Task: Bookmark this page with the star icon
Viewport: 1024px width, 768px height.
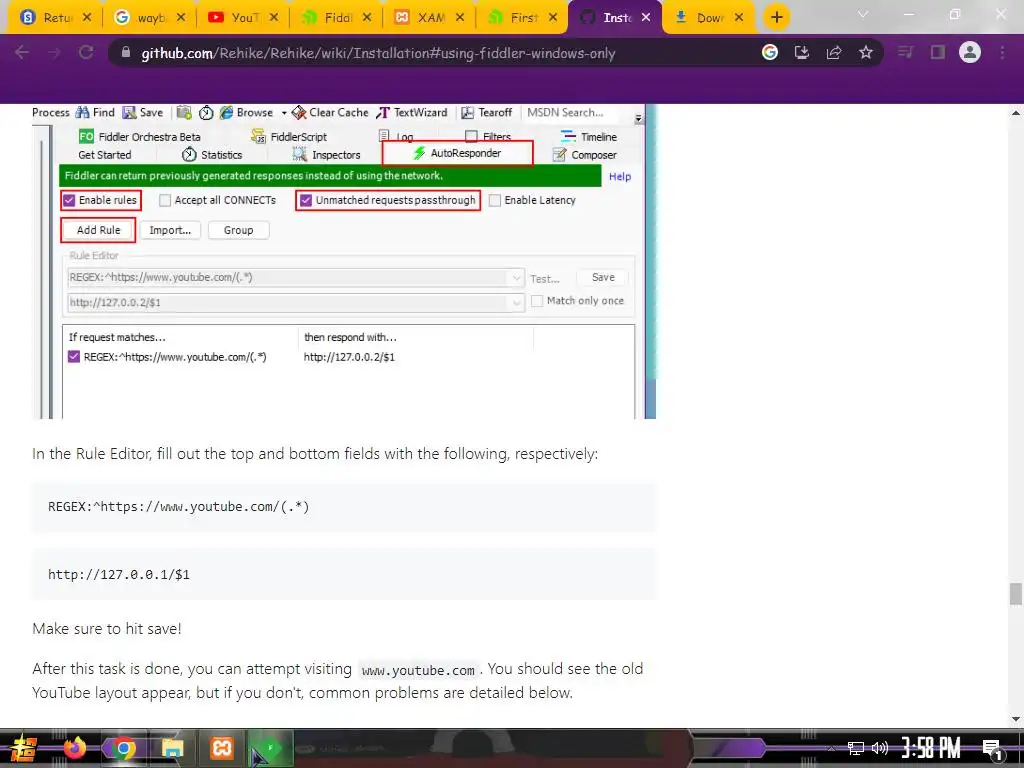Action: tap(866, 52)
